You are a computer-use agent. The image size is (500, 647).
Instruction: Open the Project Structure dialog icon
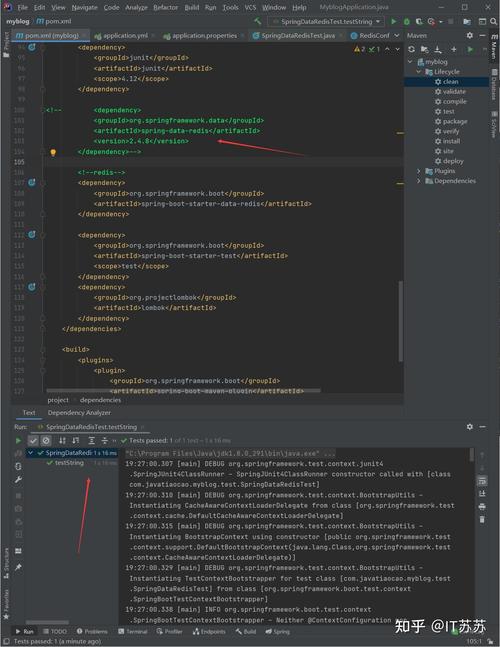coord(467,21)
